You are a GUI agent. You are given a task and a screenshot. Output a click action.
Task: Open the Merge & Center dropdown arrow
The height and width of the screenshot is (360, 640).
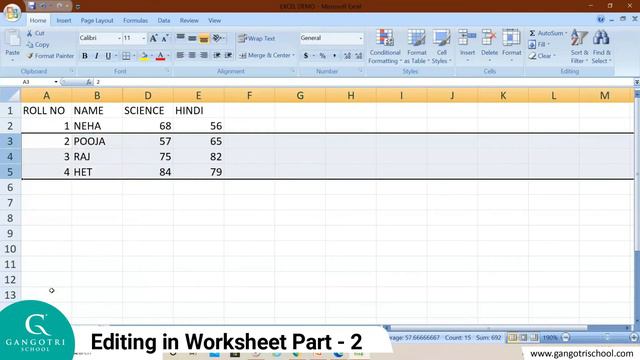tap(293, 55)
